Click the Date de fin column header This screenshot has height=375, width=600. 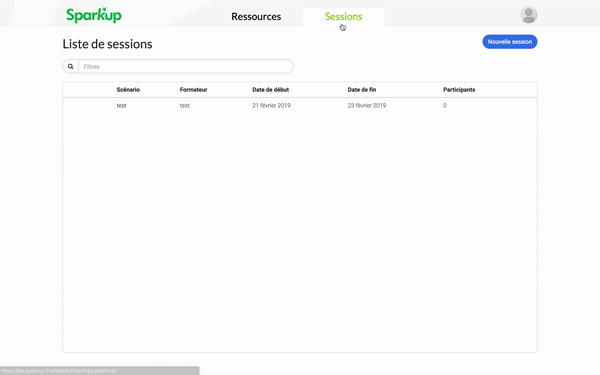coord(362,90)
